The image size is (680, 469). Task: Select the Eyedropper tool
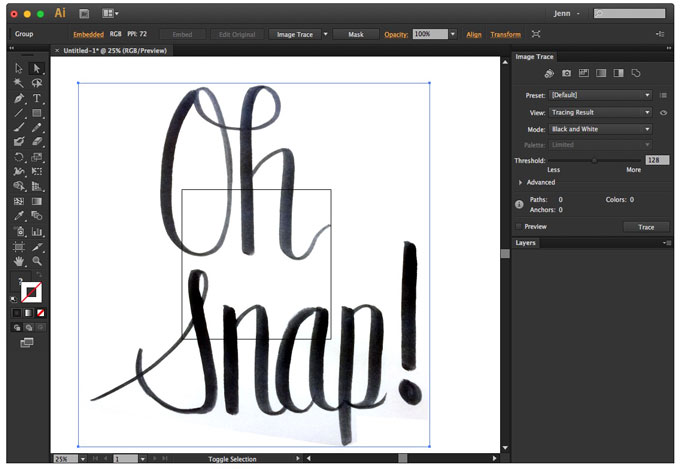(x=19, y=216)
